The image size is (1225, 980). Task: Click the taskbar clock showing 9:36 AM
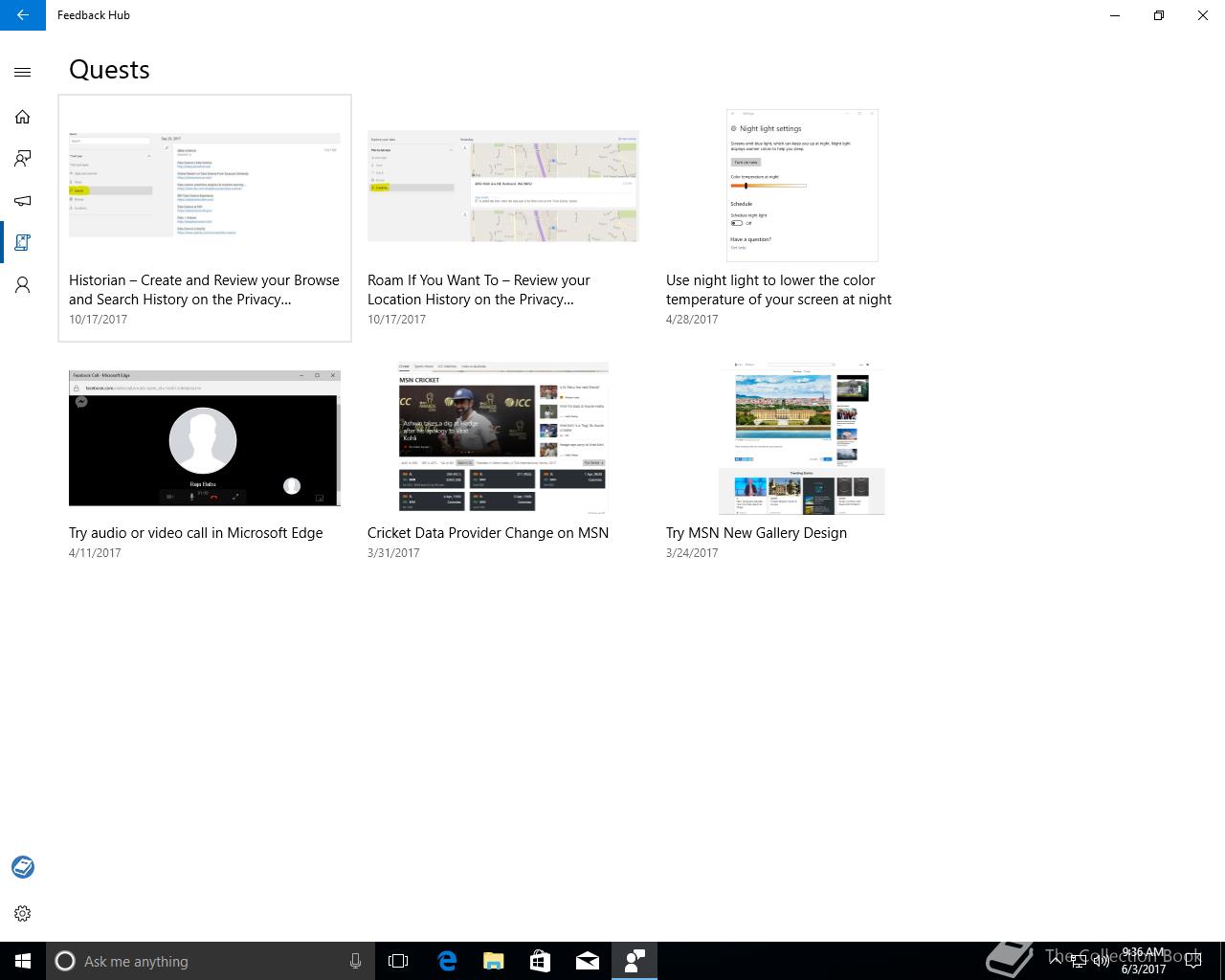(x=1144, y=961)
